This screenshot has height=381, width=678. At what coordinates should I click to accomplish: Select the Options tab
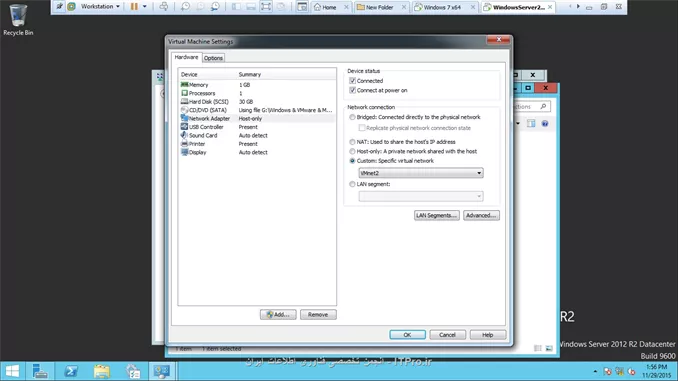coord(213,58)
